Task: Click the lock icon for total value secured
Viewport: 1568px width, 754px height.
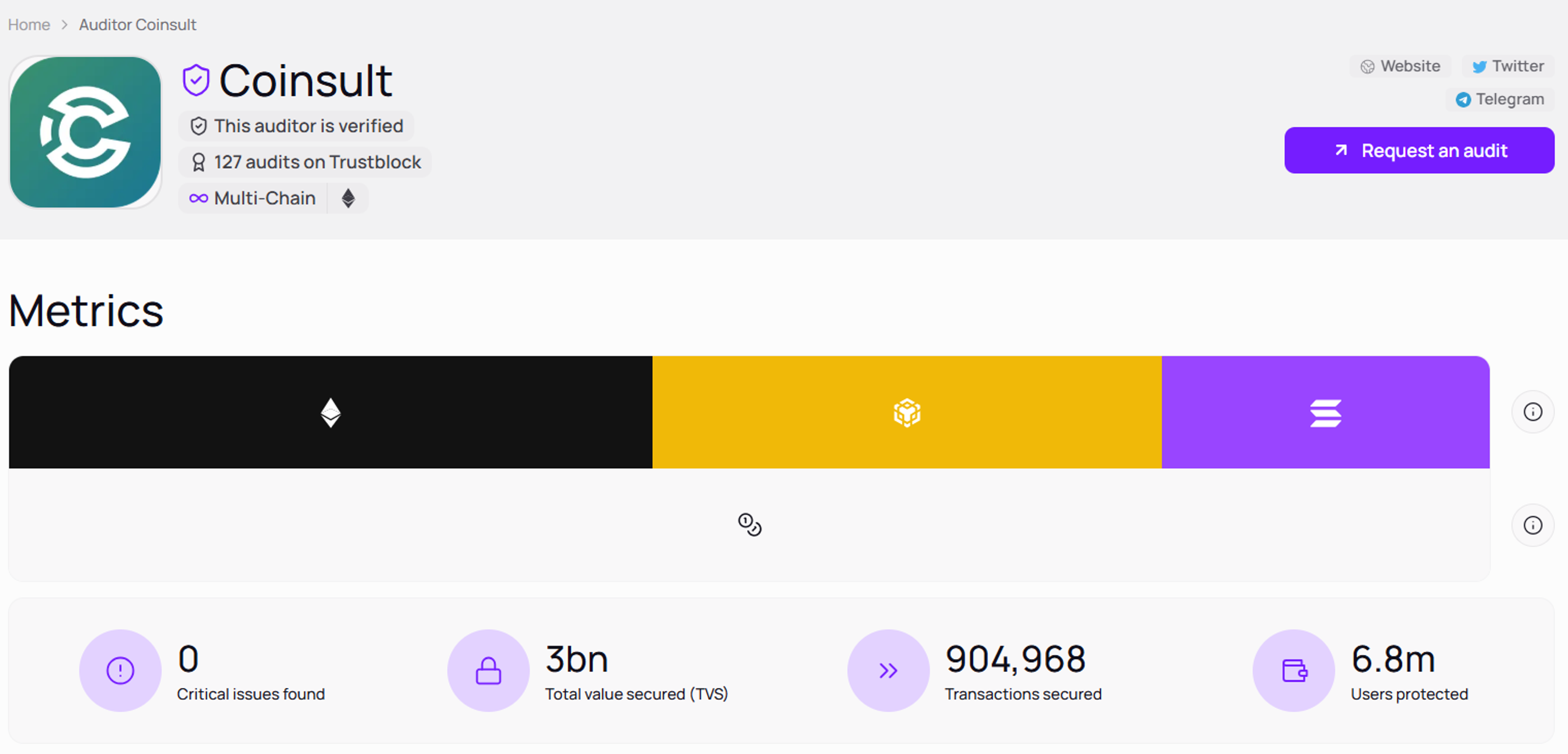Action: point(488,671)
